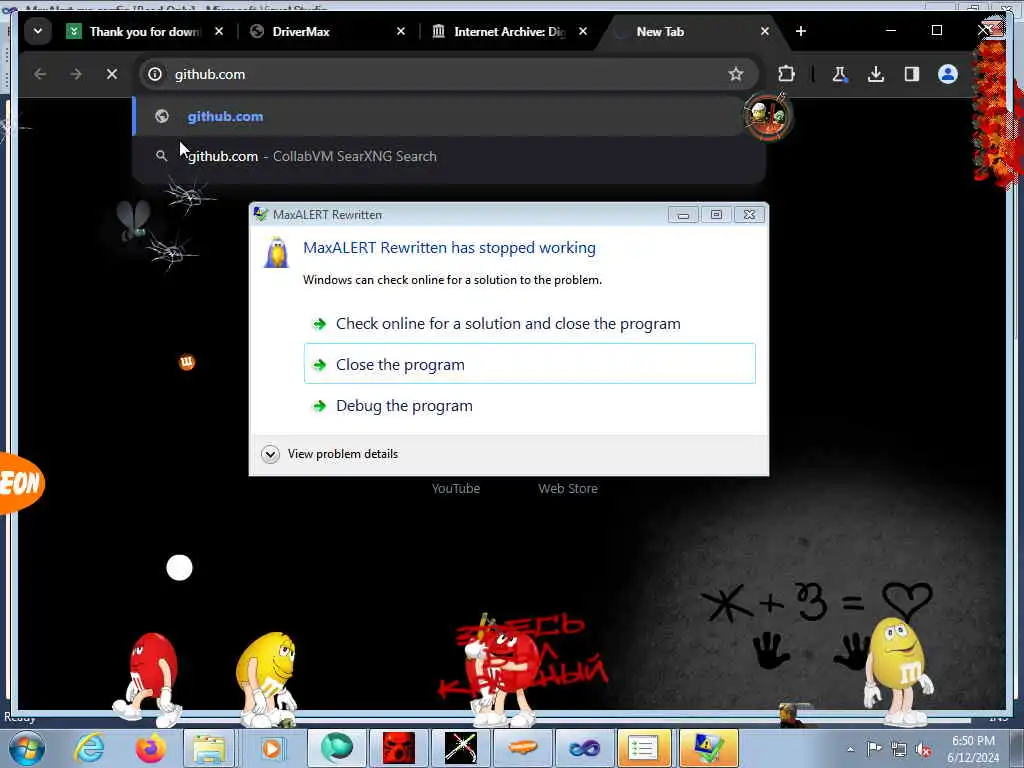Select the github.com URL suggestion
This screenshot has height=768, width=1024.
[x=448, y=116]
